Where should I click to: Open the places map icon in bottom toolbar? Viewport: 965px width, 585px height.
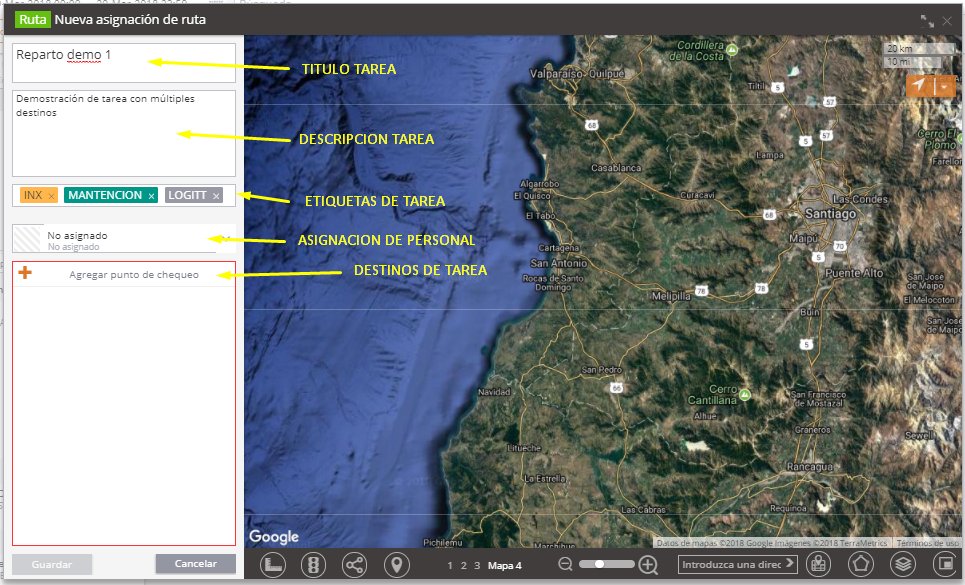pyautogui.click(x=819, y=563)
